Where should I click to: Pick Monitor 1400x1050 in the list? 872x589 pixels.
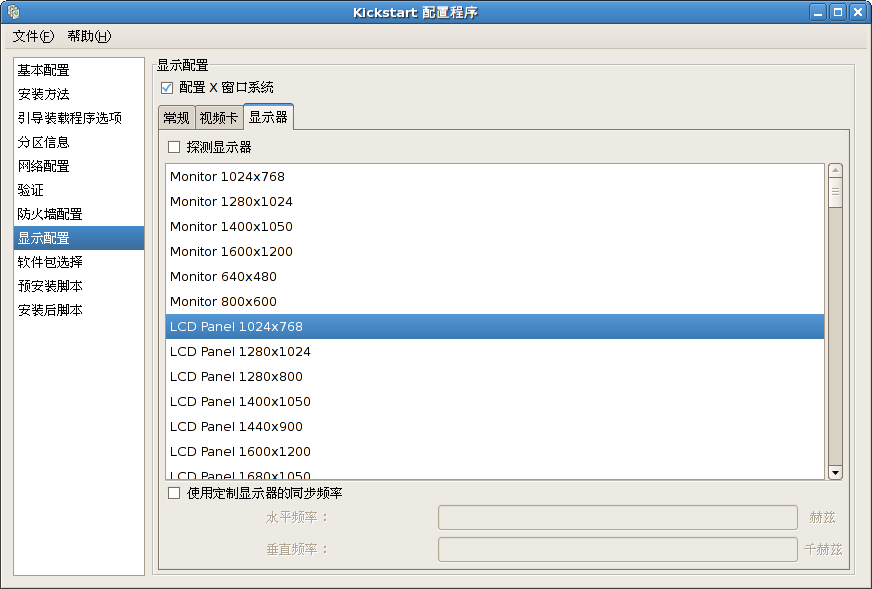(495, 226)
